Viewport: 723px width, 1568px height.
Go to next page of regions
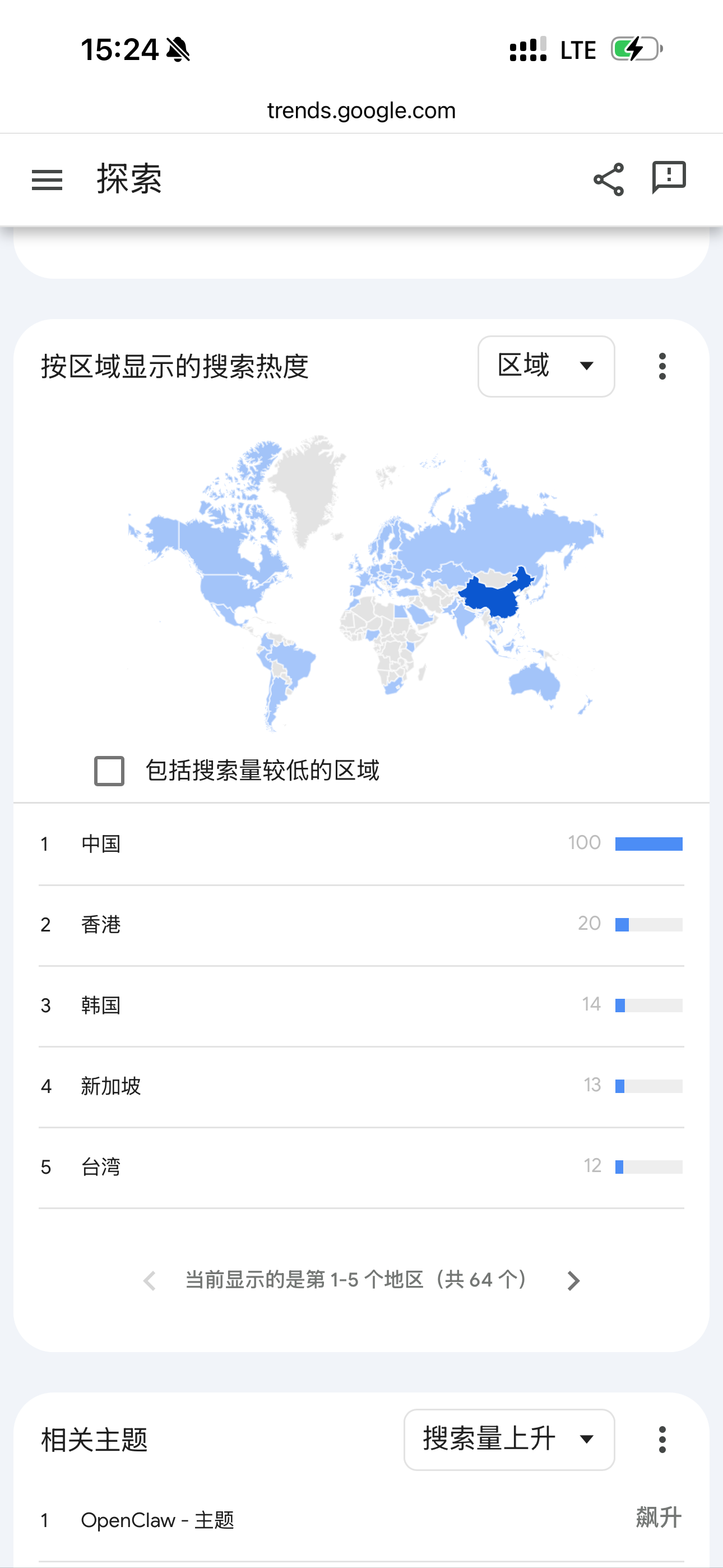point(573,1281)
